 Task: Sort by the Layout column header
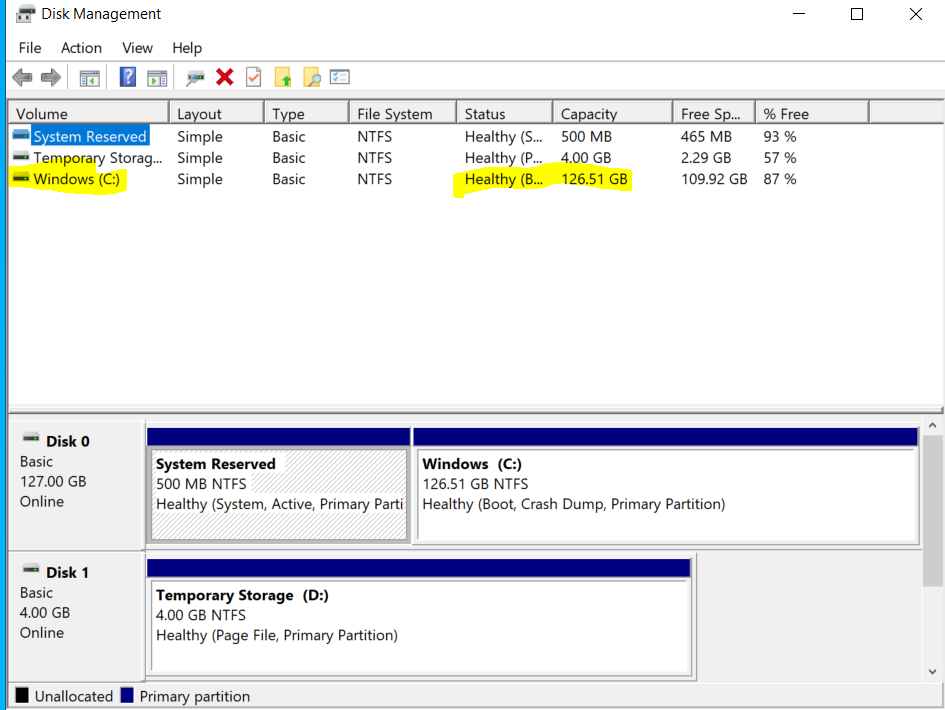(x=217, y=113)
